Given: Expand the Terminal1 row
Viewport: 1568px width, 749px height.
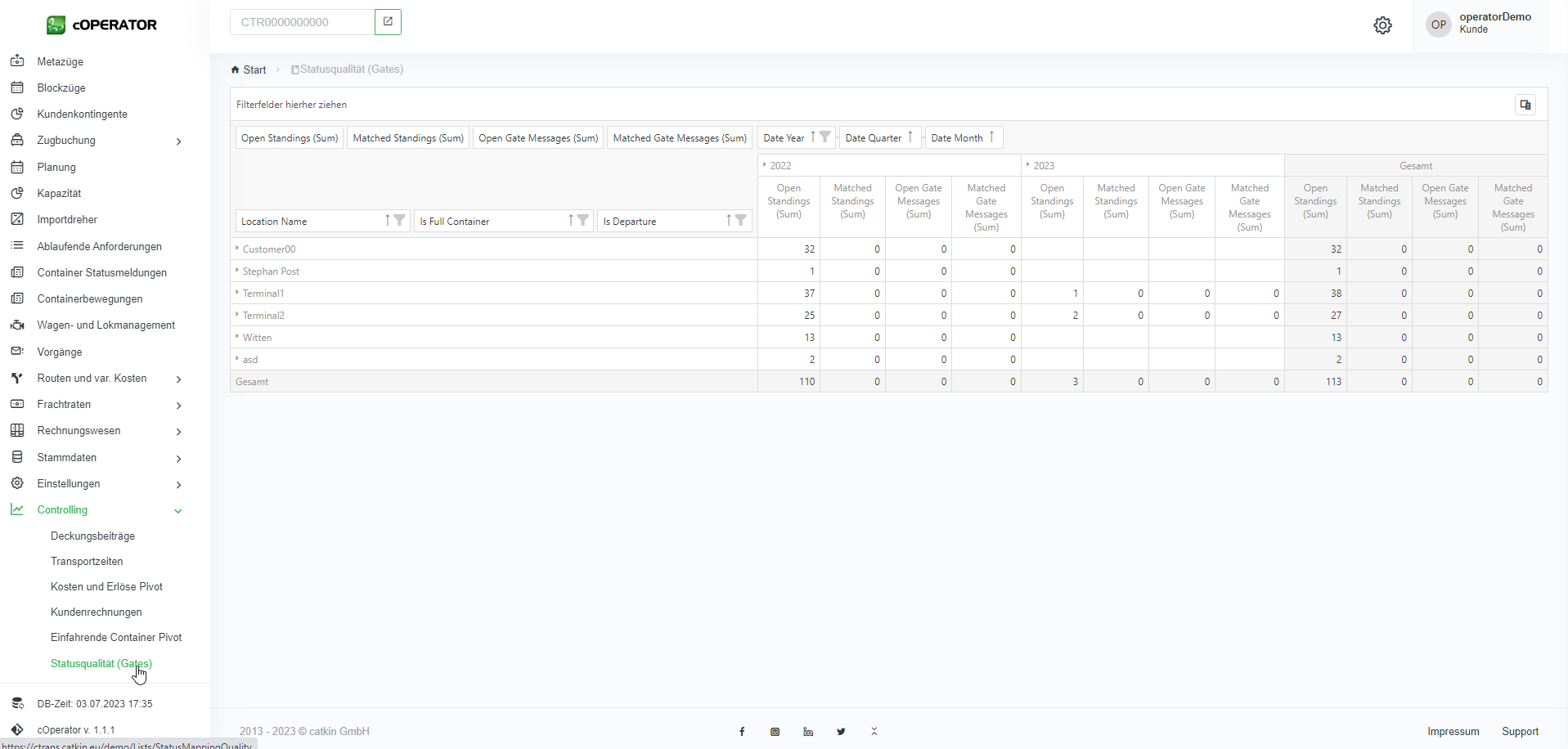Looking at the screenshot, I should click(237, 293).
